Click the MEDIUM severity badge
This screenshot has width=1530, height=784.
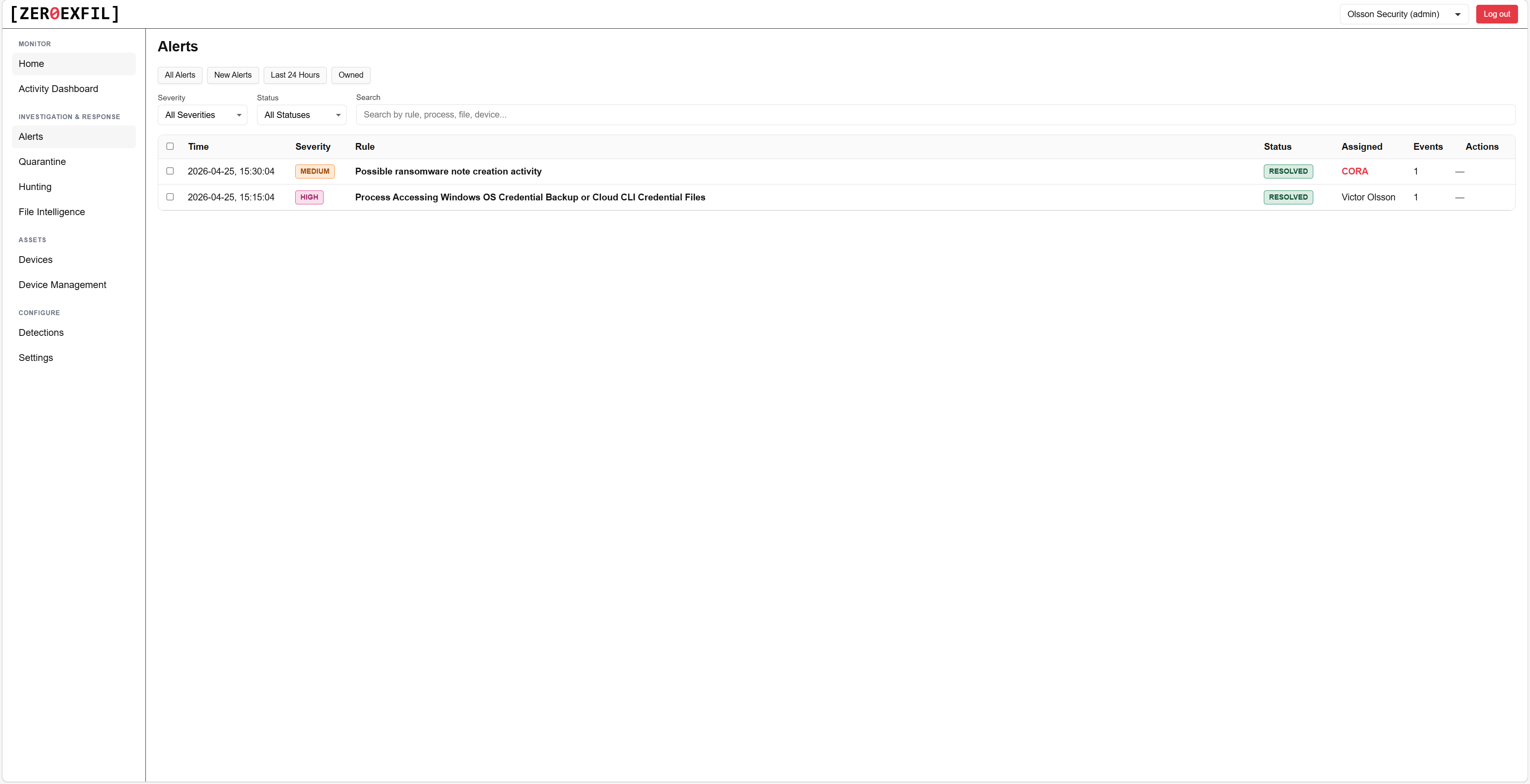coord(315,171)
